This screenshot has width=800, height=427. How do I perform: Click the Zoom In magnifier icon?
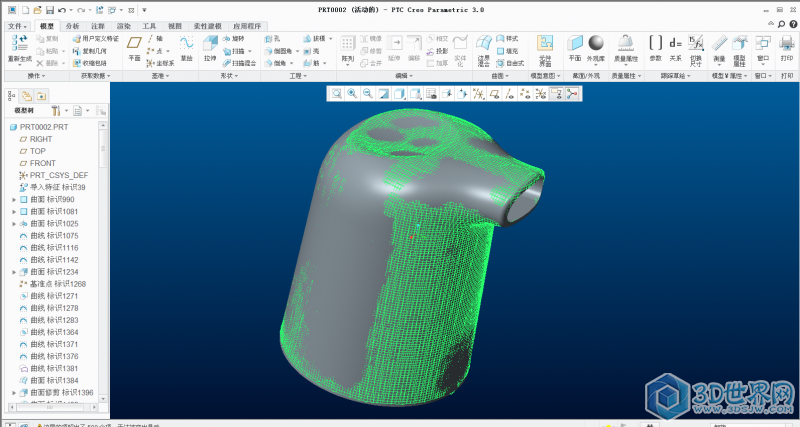[x=352, y=93]
